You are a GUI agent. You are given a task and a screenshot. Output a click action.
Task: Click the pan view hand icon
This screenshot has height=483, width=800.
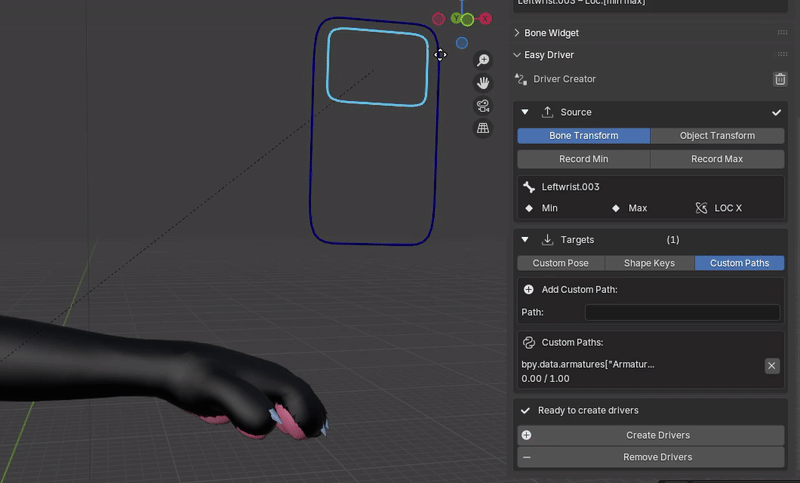click(483, 83)
